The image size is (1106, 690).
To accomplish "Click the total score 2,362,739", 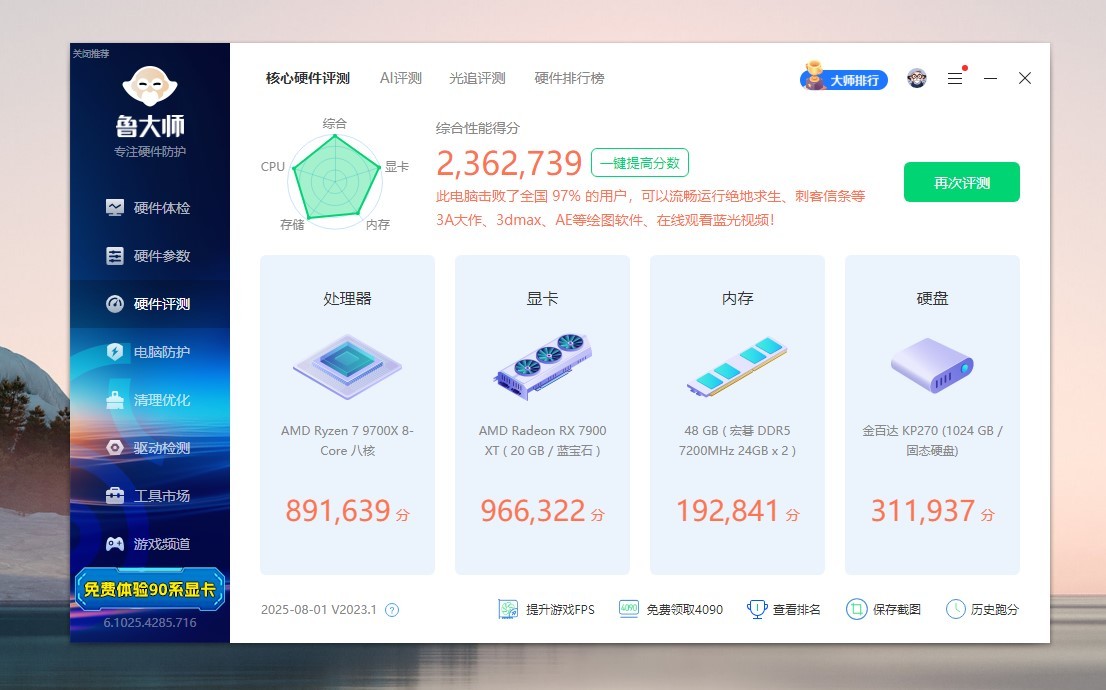I will coord(509,163).
